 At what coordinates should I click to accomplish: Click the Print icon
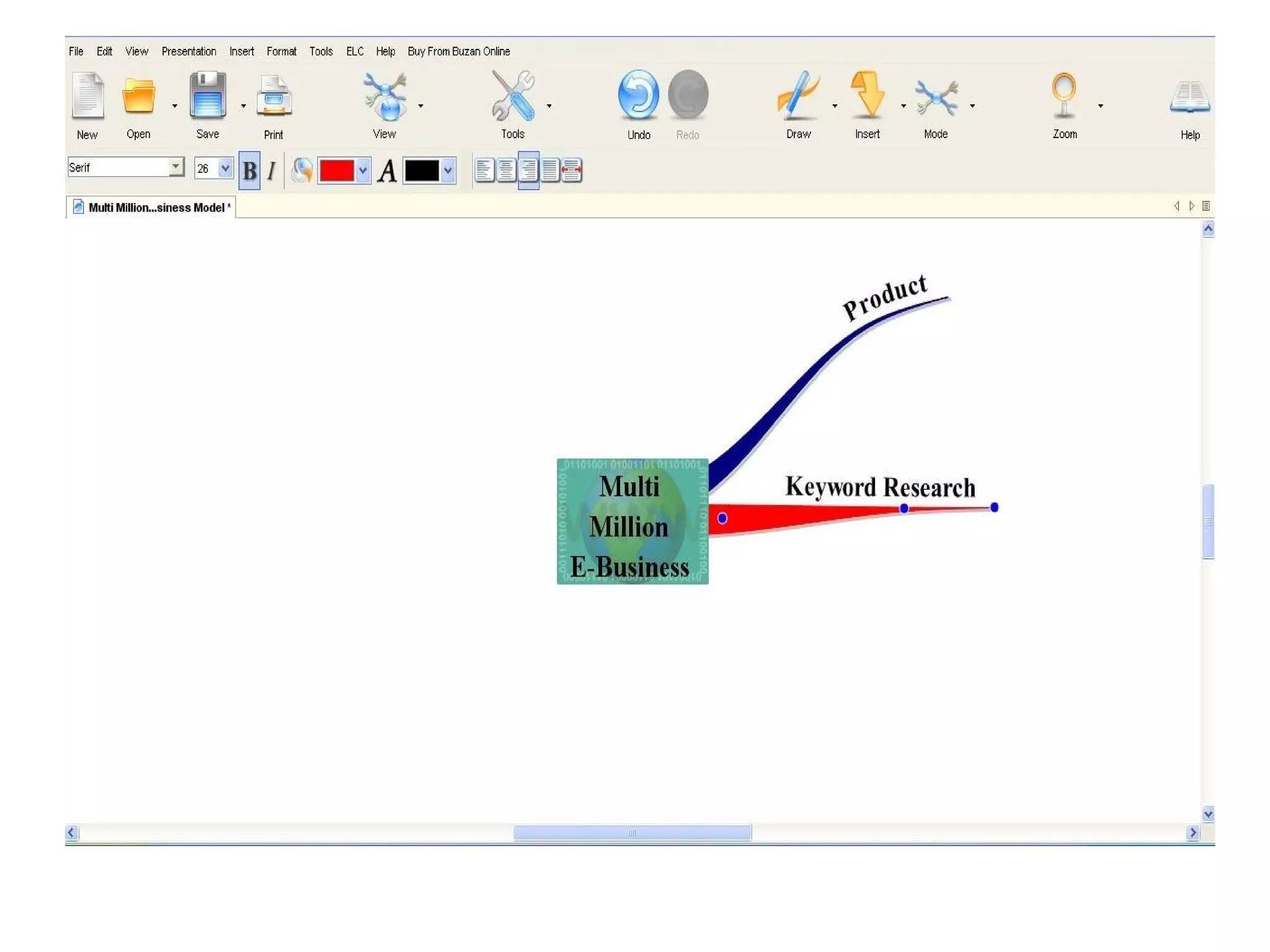coord(273,97)
